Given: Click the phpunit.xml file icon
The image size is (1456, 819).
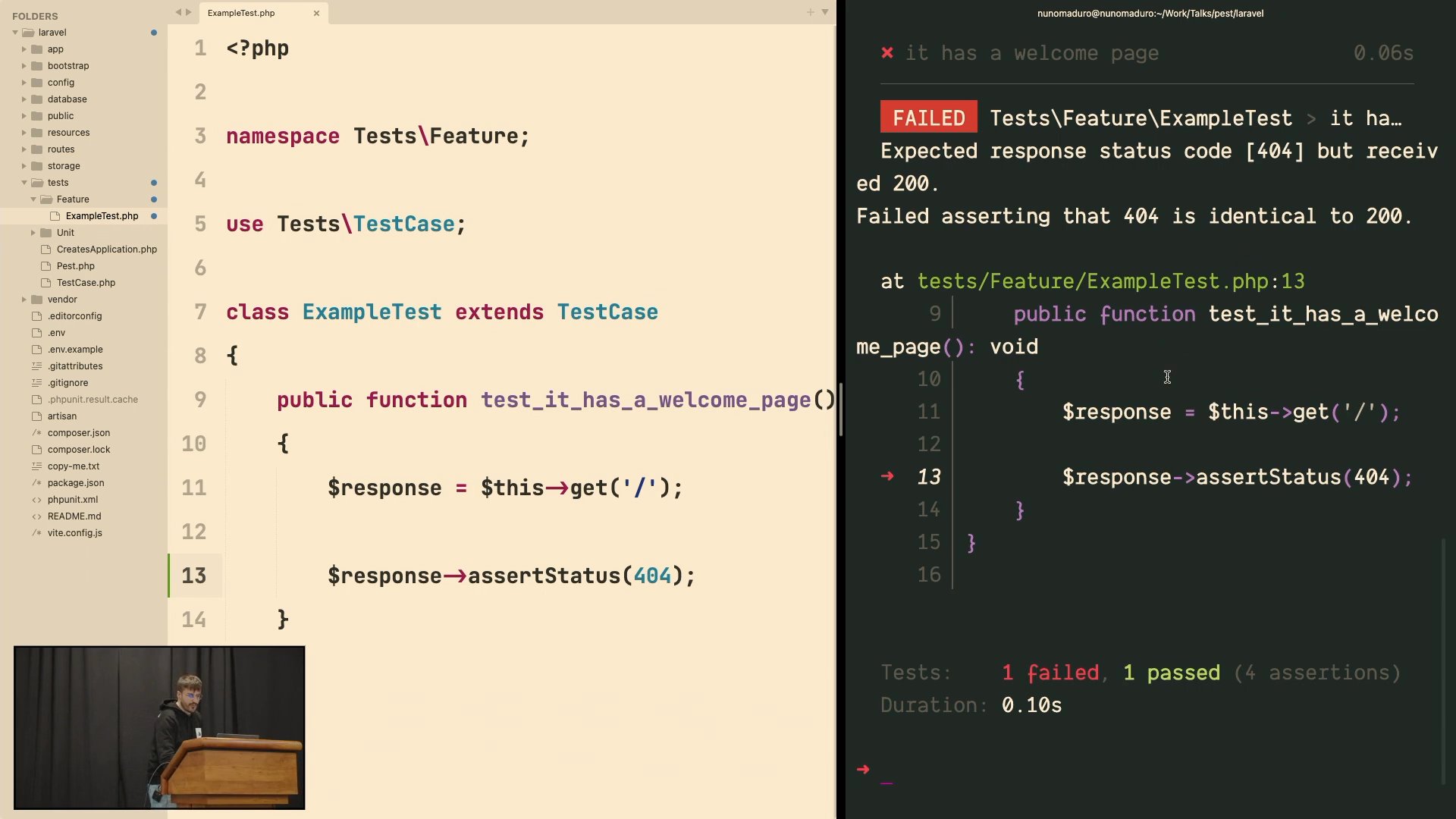Looking at the screenshot, I should click(36, 500).
